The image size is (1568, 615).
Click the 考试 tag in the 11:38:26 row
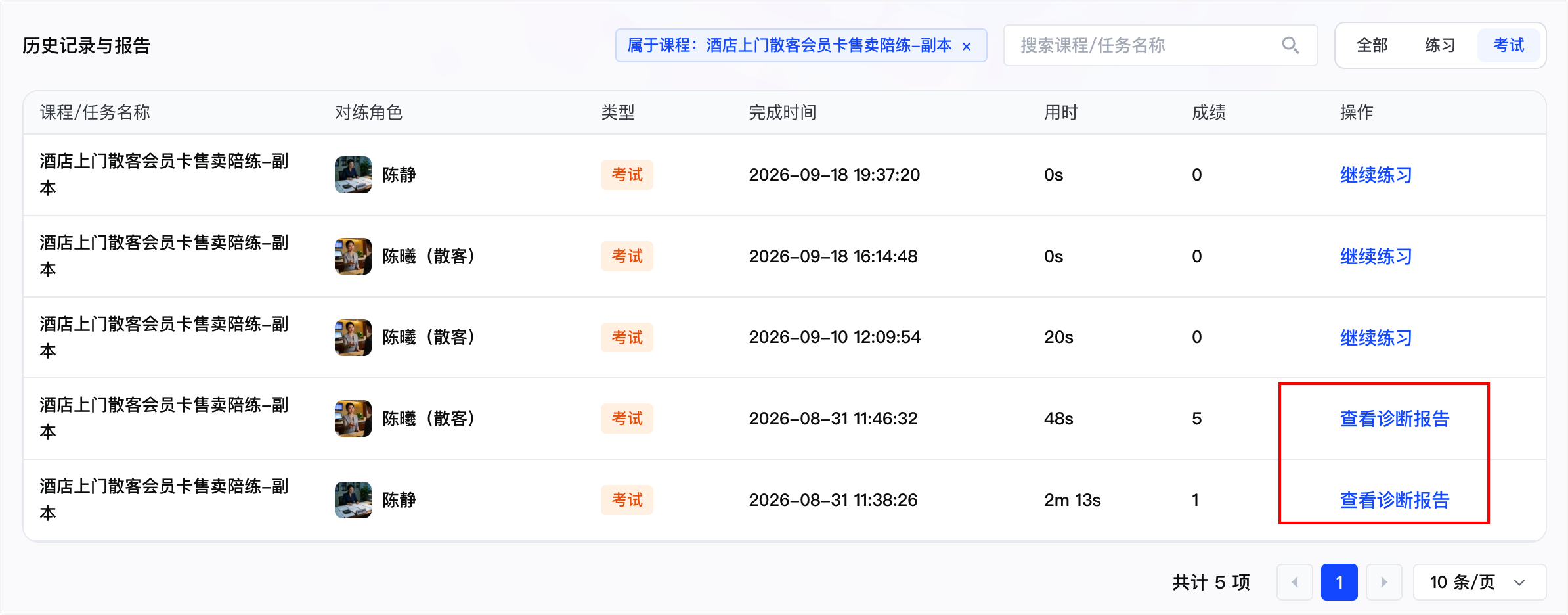coord(627,500)
